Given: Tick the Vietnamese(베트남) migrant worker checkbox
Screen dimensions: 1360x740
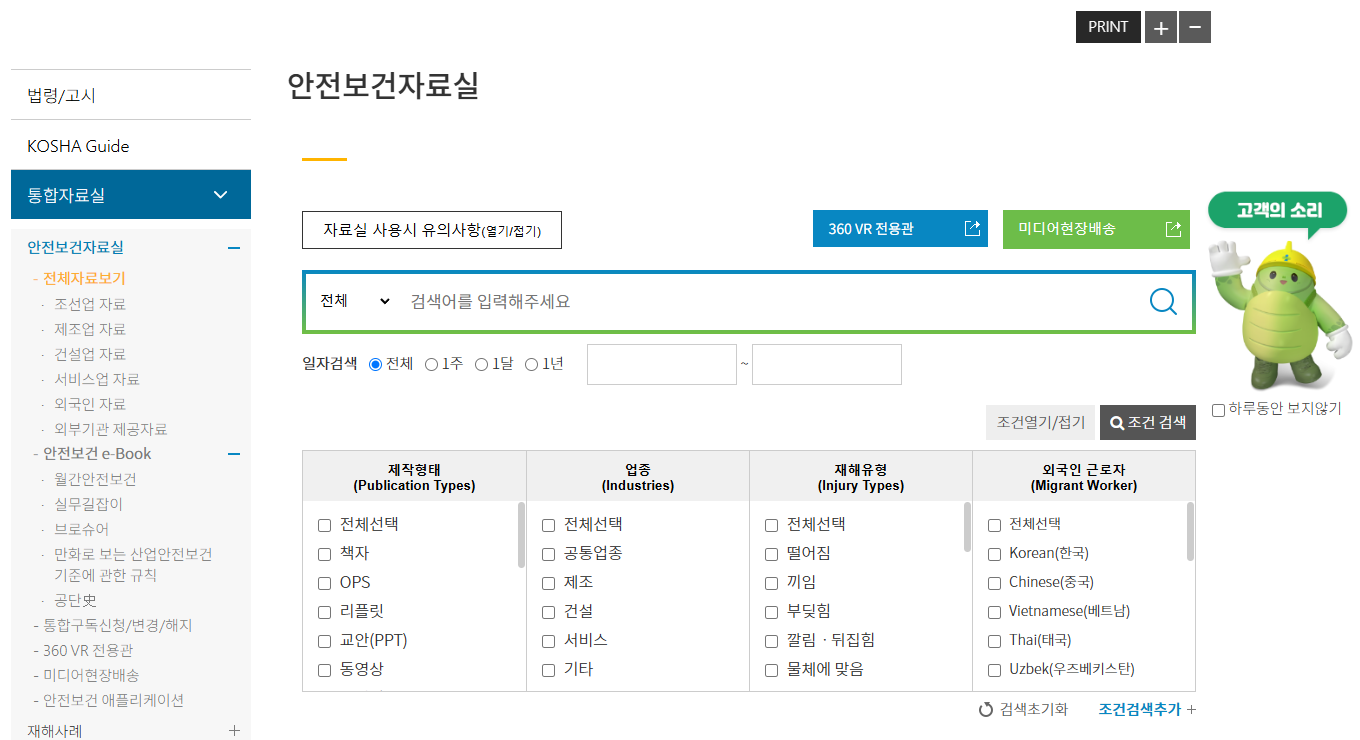Looking at the screenshot, I should pos(994,612).
